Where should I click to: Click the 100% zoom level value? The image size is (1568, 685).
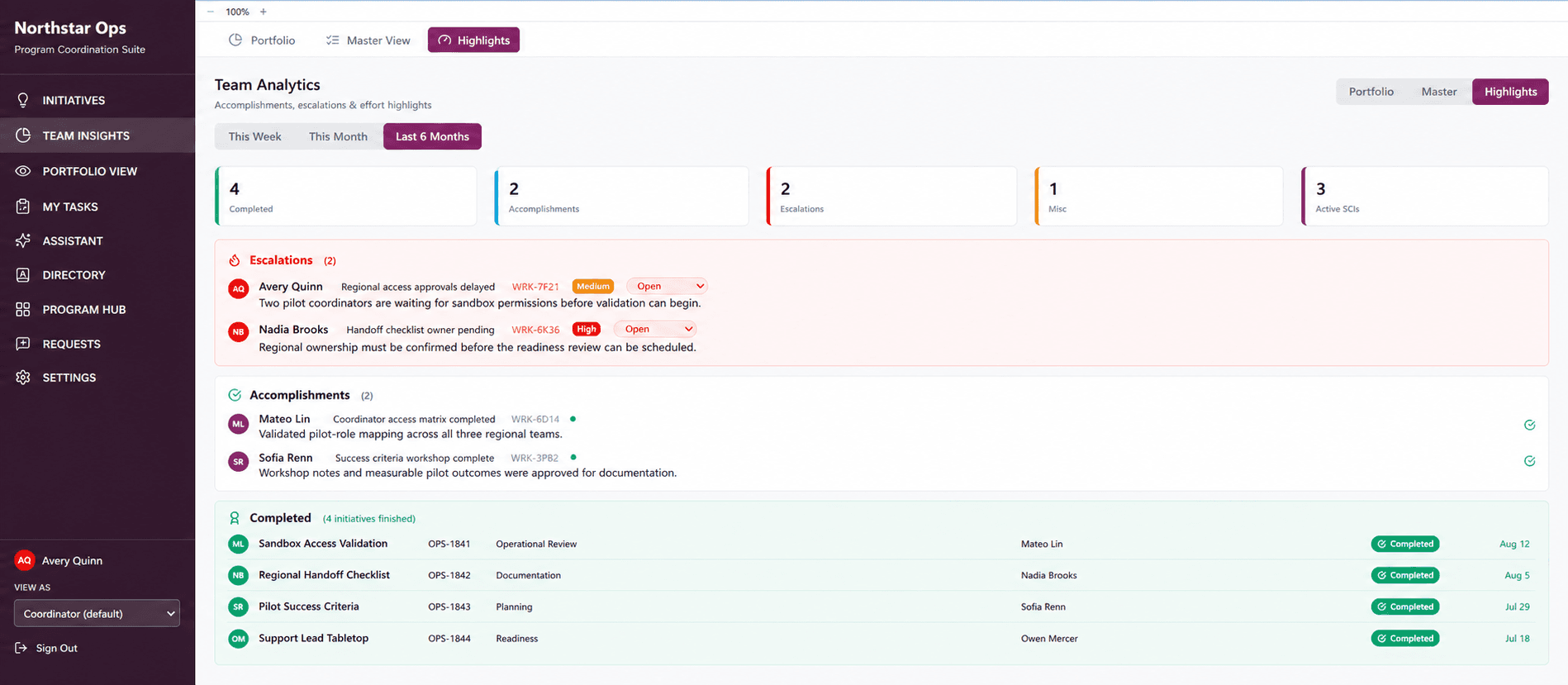tap(237, 12)
